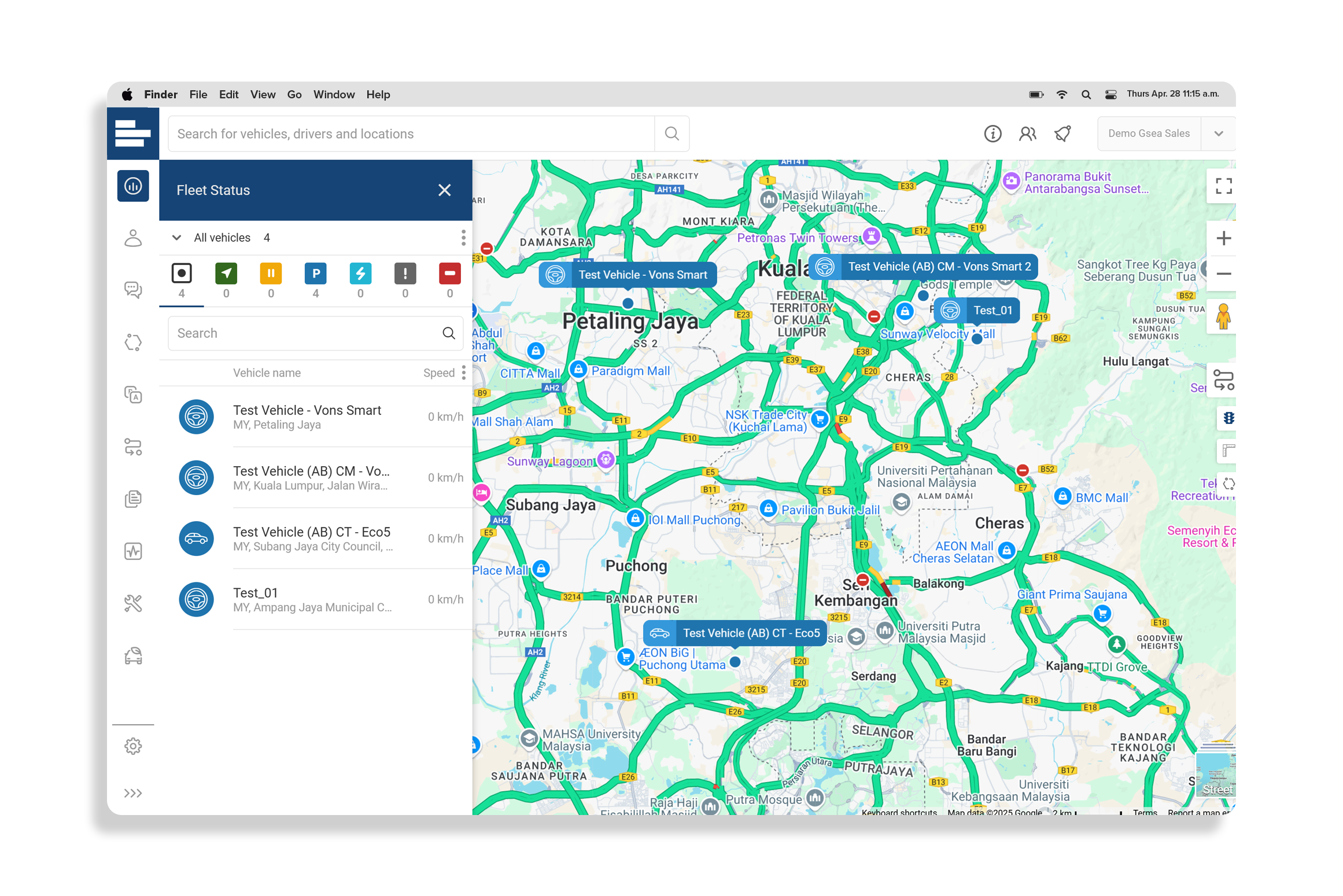Open the Finder menu

(x=161, y=94)
